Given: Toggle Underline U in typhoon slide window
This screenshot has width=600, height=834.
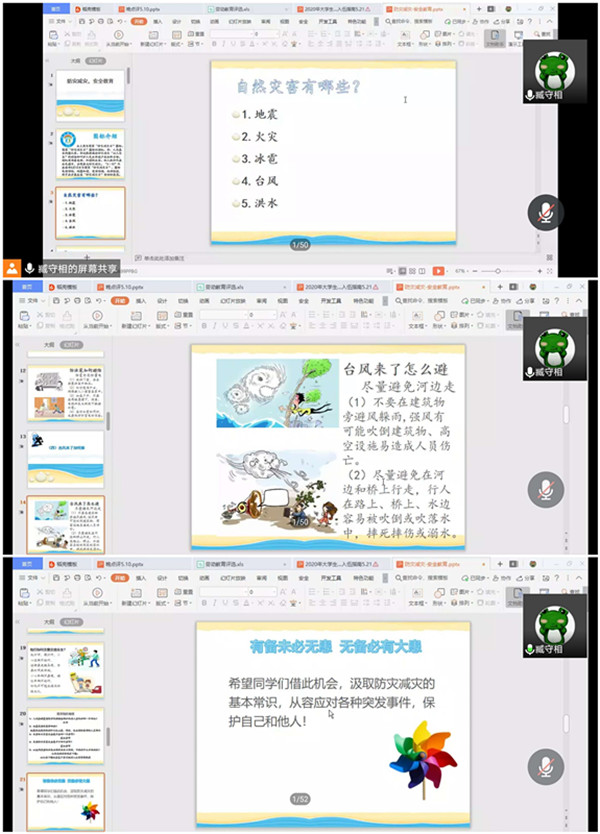Looking at the screenshot, I should 225,326.
